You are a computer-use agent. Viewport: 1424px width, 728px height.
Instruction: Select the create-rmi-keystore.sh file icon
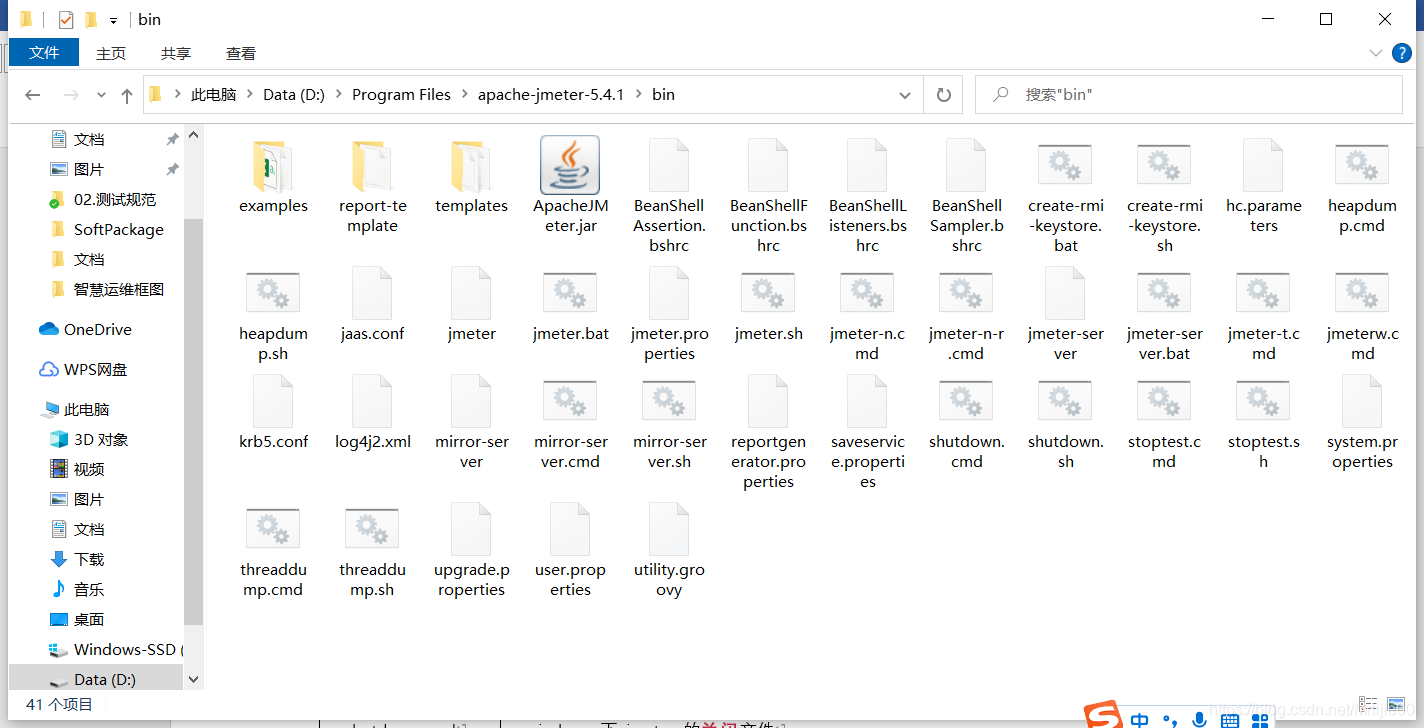point(1164,165)
